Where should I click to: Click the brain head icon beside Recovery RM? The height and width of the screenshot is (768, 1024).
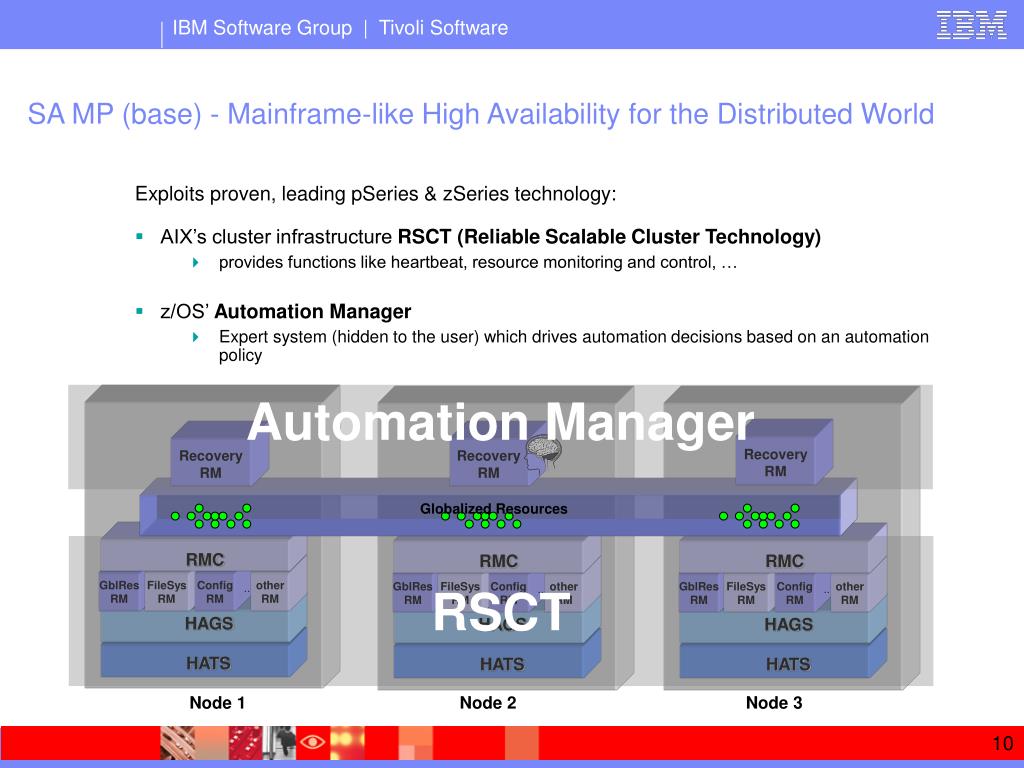coord(543,454)
